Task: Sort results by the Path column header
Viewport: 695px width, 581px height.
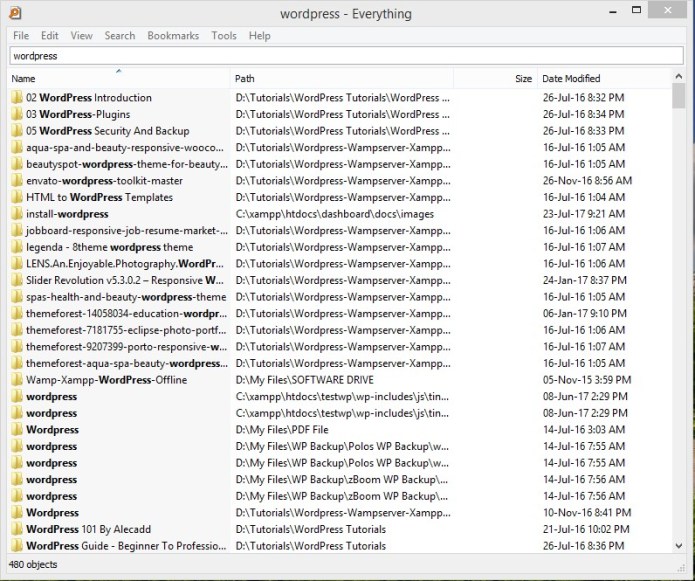Action: tap(342, 78)
